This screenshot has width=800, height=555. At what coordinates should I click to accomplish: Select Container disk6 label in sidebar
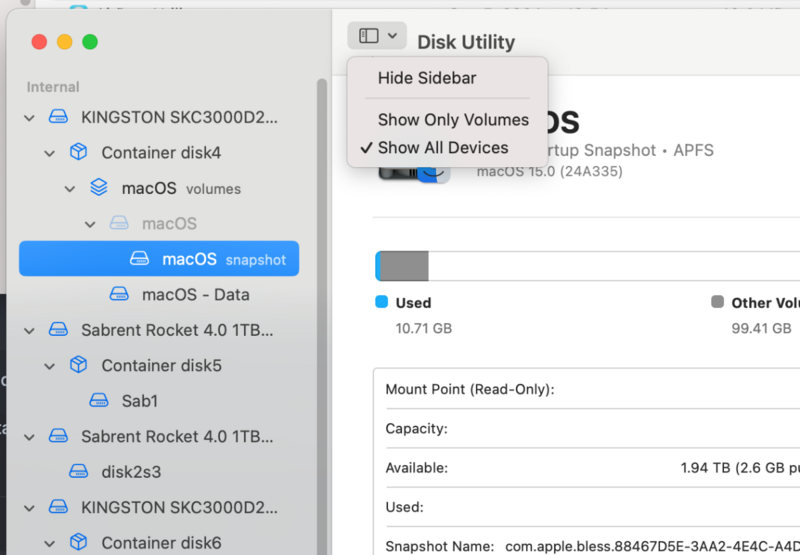[161, 543]
